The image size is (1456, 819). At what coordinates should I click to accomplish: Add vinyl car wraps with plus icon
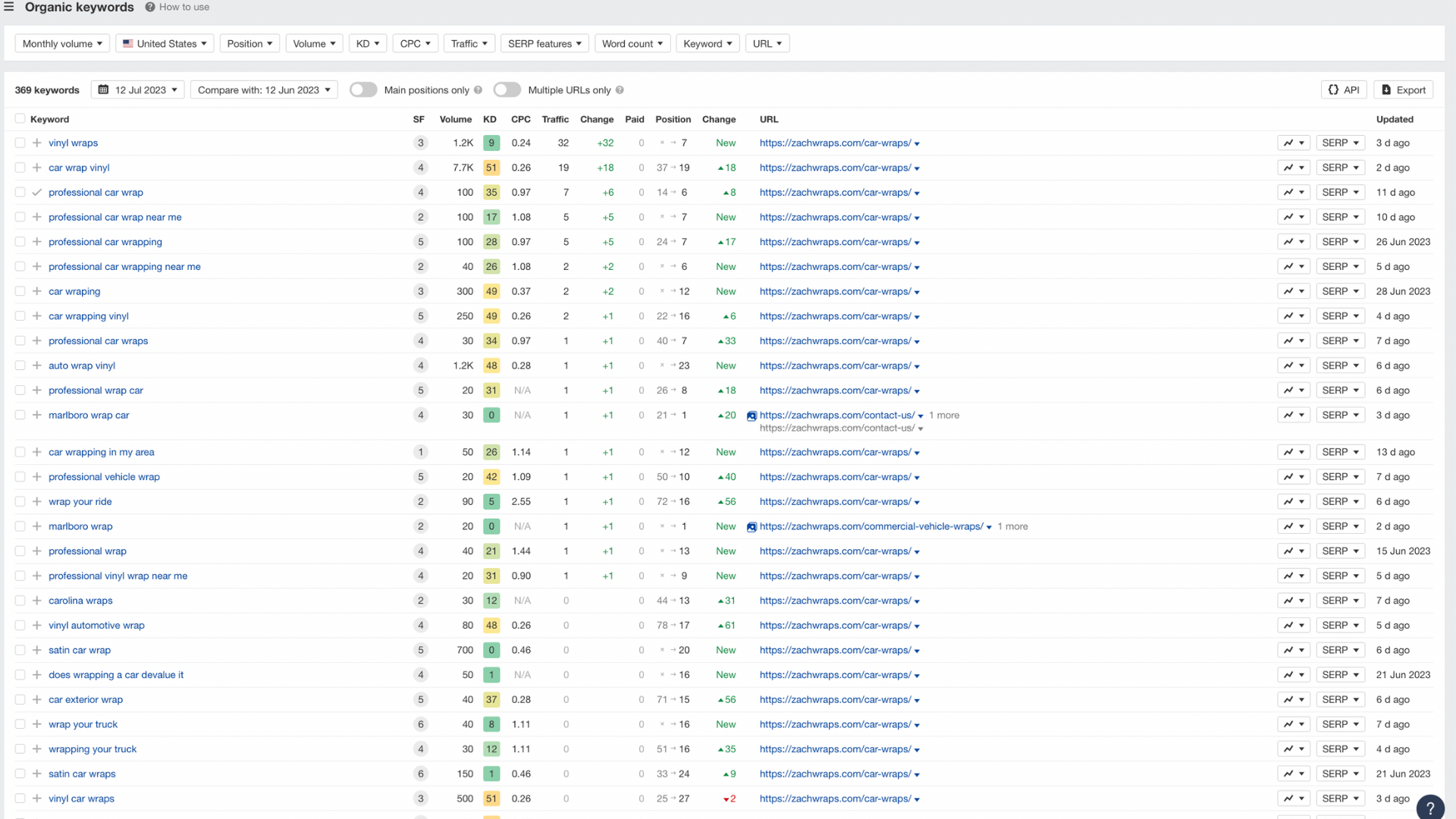point(36,799)
